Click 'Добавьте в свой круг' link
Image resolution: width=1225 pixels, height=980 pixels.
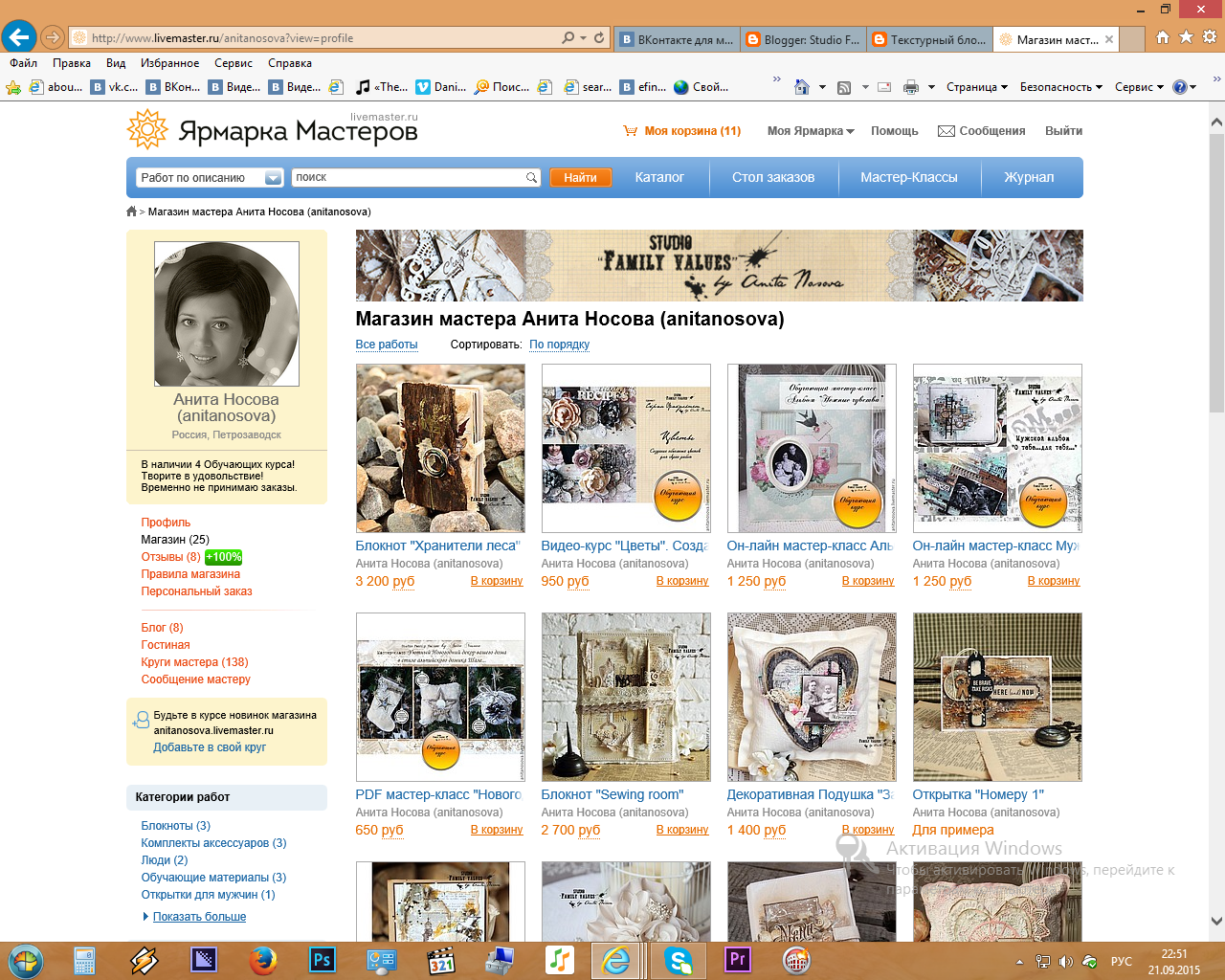point(210,747)
